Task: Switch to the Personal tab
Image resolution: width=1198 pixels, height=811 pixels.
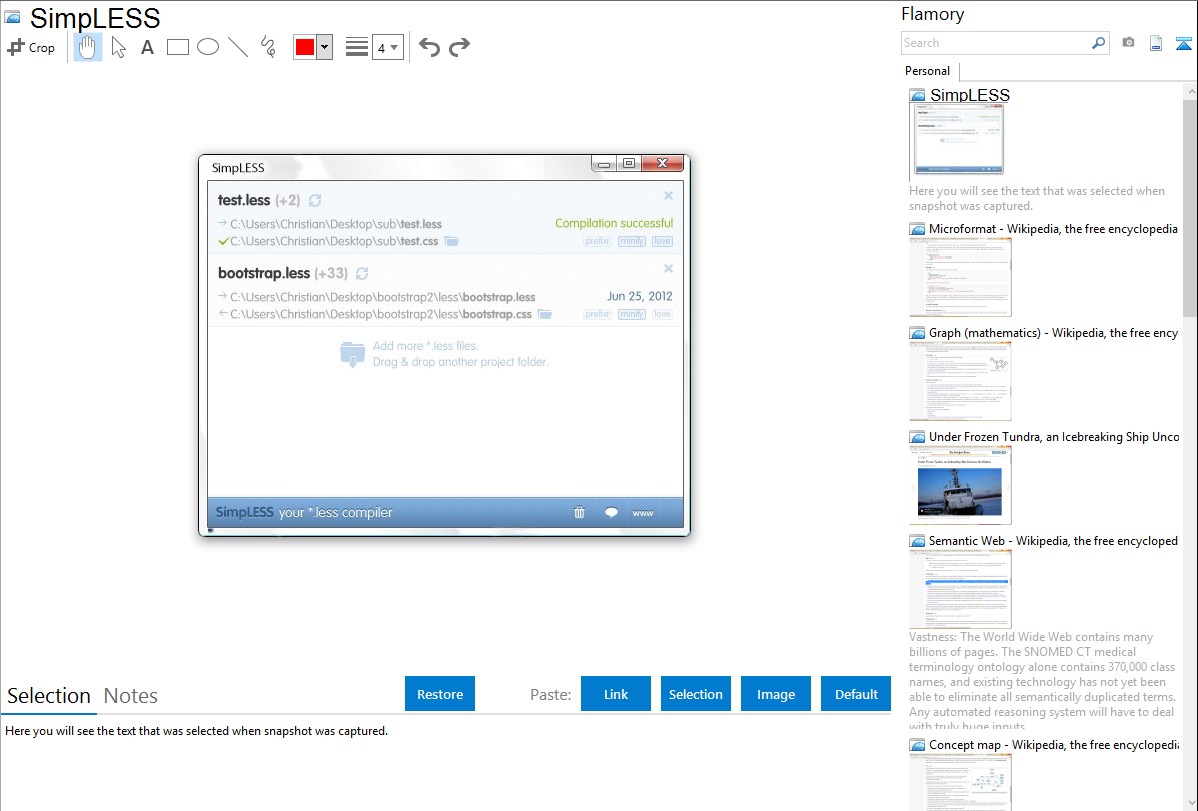Action: [928, 70]
